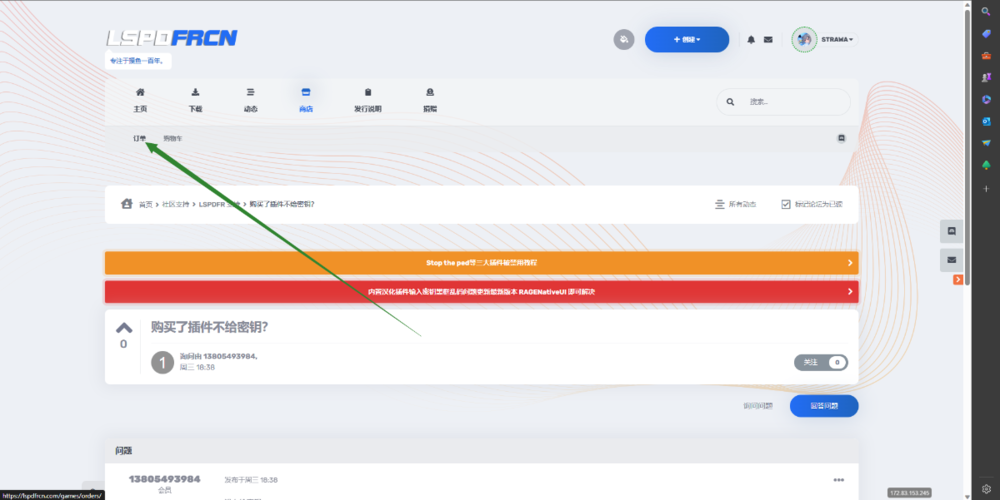Click the blue button below the question

(823, 406)
